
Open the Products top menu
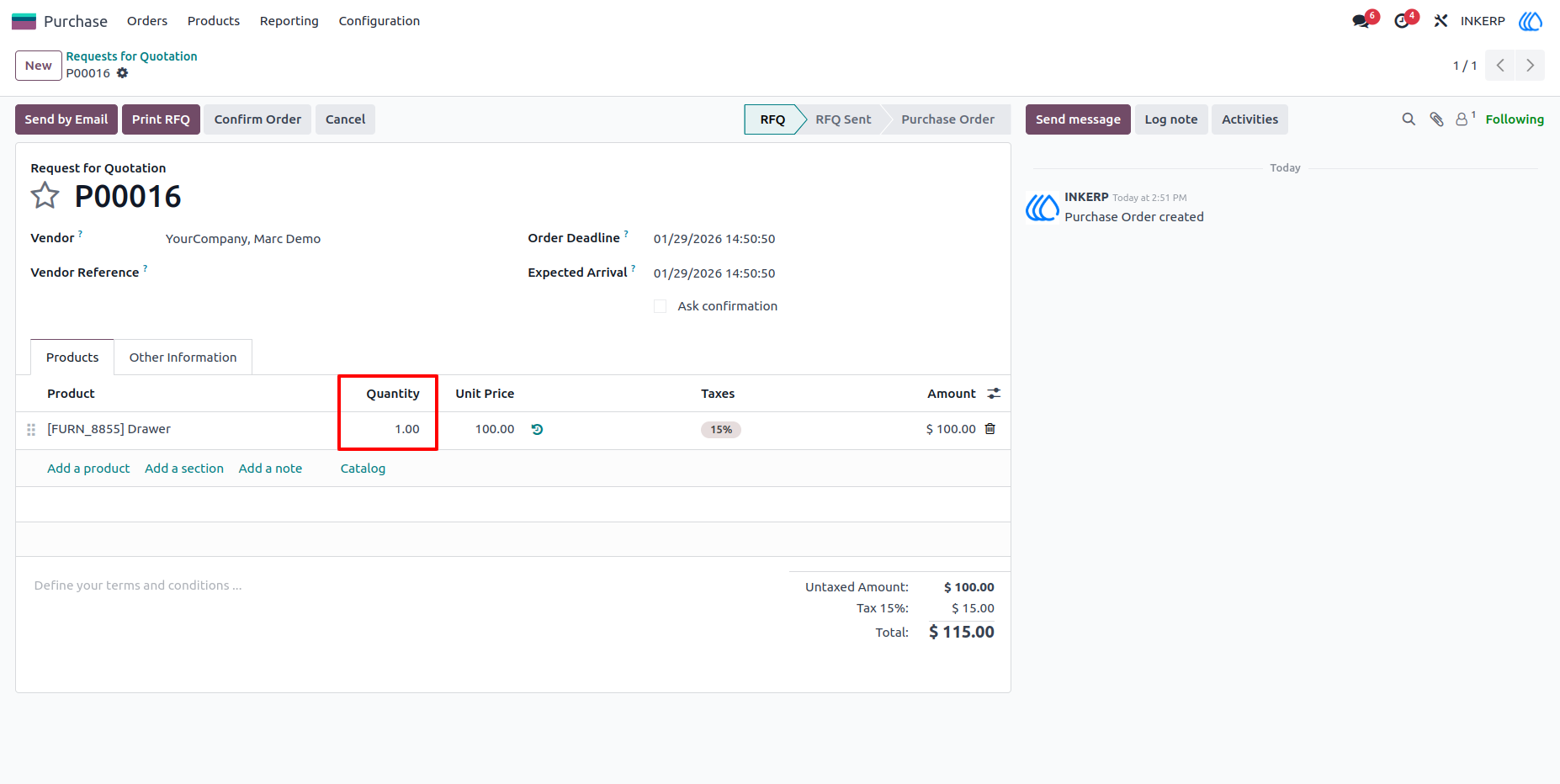click(214, 21)
